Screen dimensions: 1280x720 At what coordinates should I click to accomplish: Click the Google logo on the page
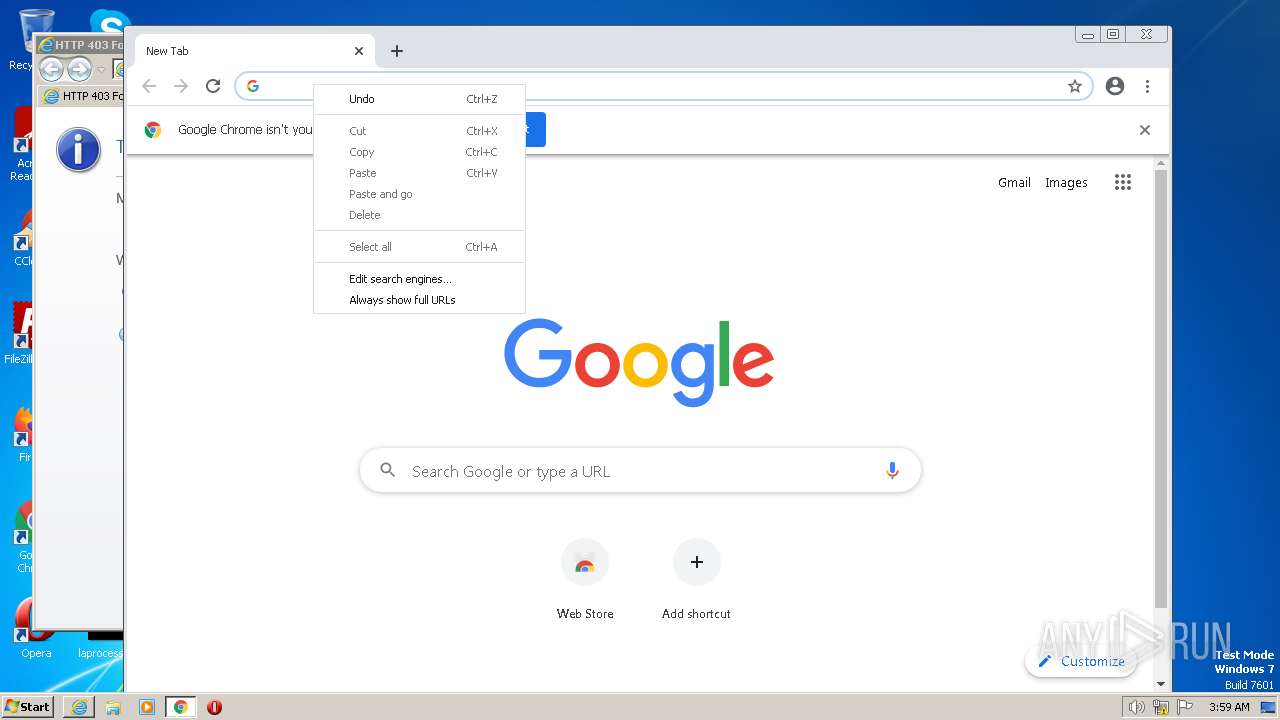click(x=639, y=362)
